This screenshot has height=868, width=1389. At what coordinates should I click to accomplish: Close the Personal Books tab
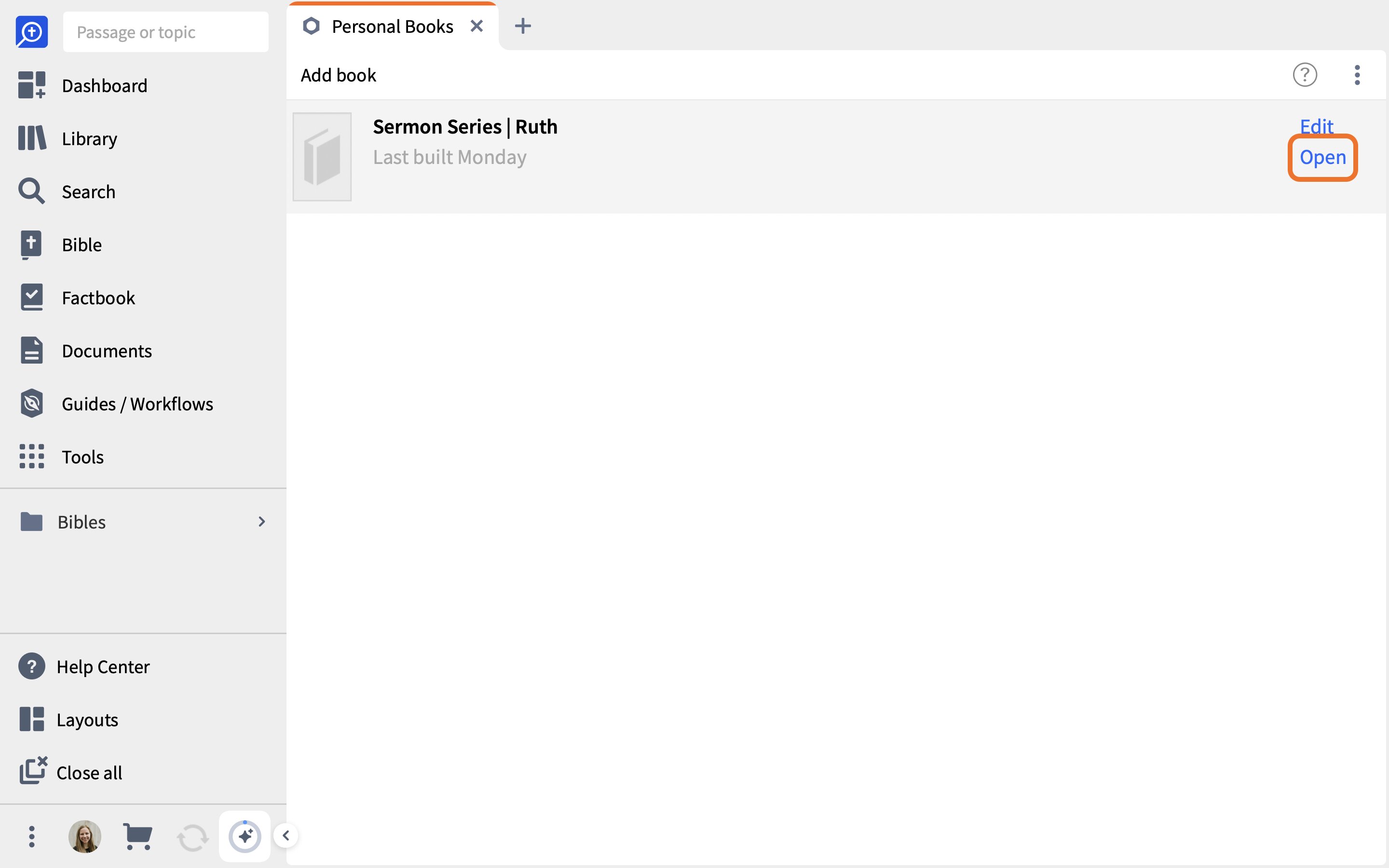[x=477, y=27]
